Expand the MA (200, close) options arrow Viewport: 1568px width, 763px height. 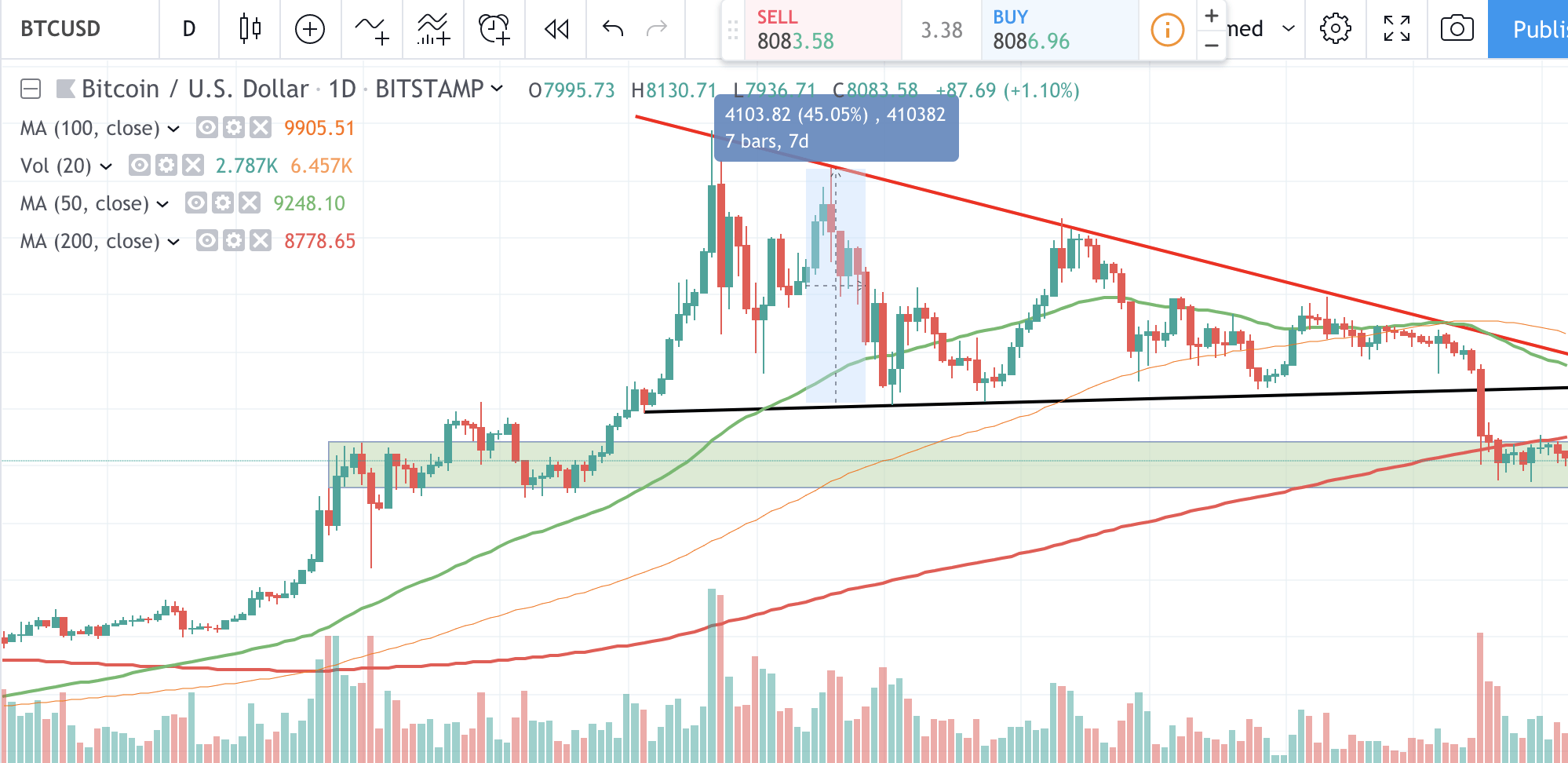[x=173, y=242]
